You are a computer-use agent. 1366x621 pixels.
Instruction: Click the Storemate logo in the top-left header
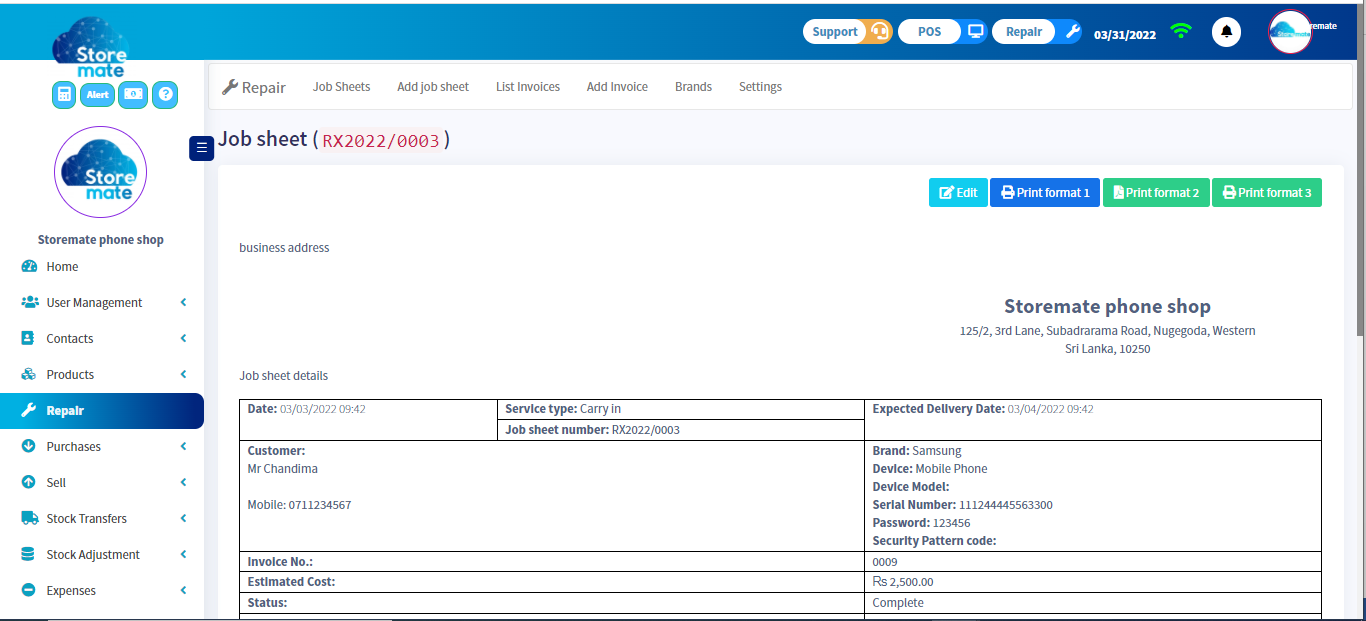tap(90, 46)
